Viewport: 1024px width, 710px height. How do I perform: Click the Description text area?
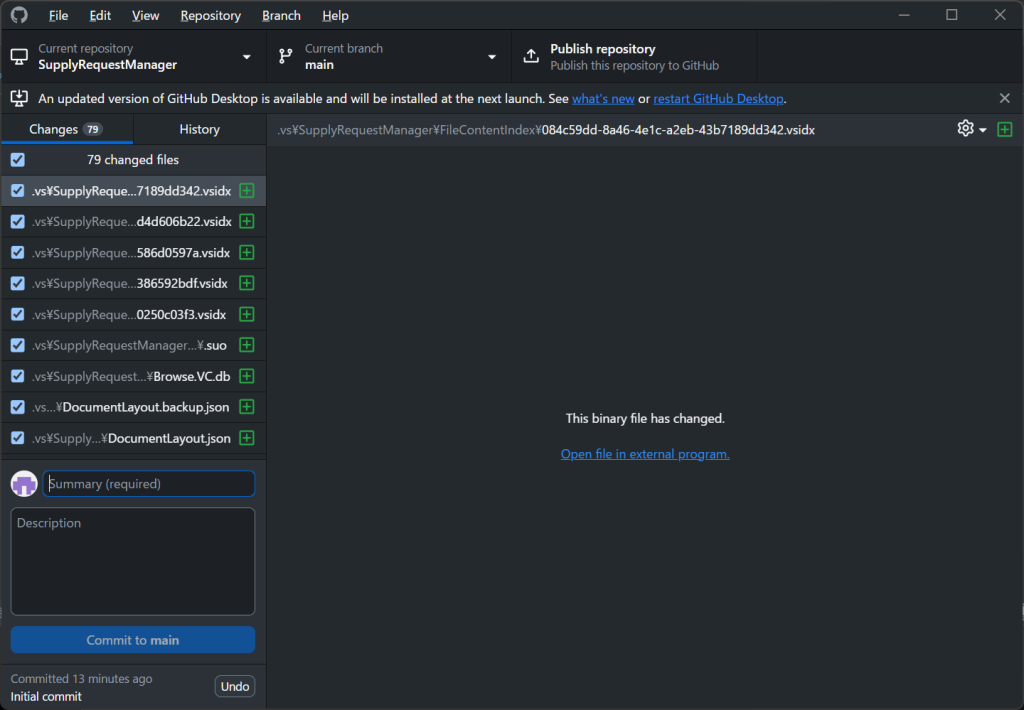tap(133, 561)
